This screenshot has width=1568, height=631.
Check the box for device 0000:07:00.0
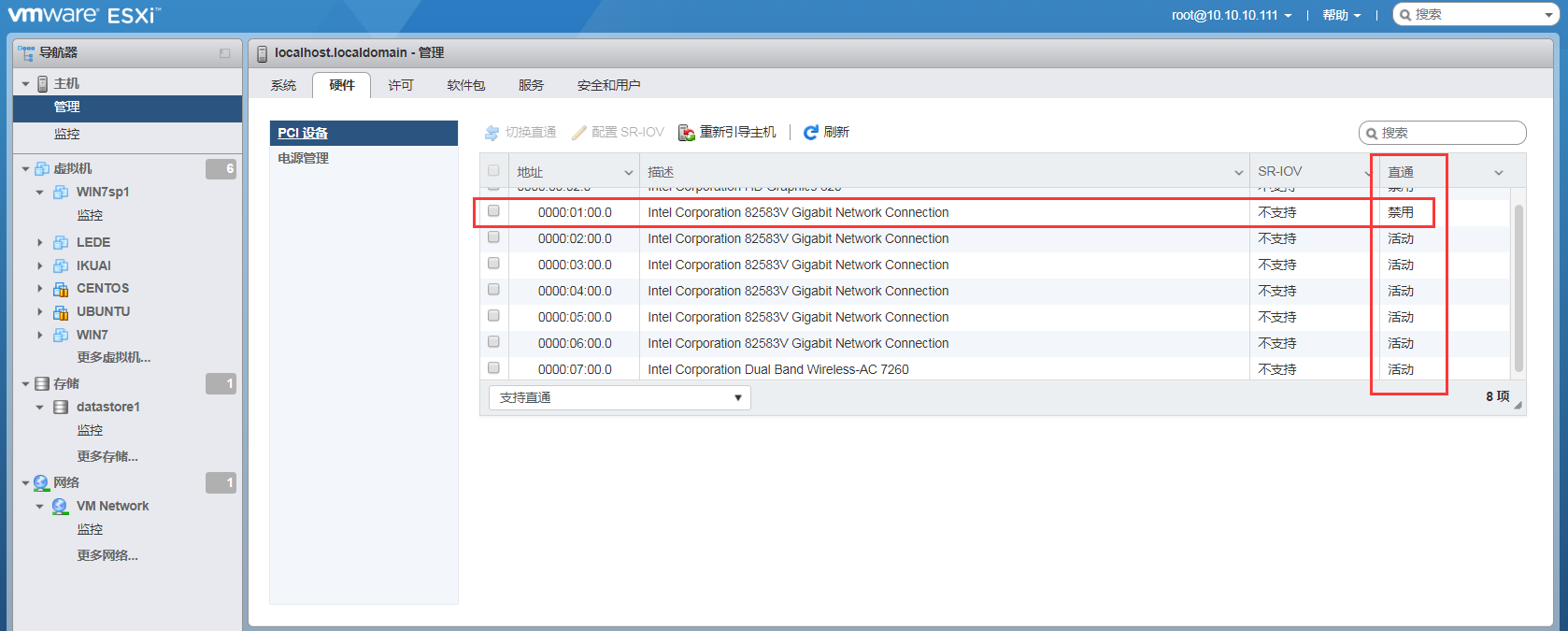click(493, 368)
